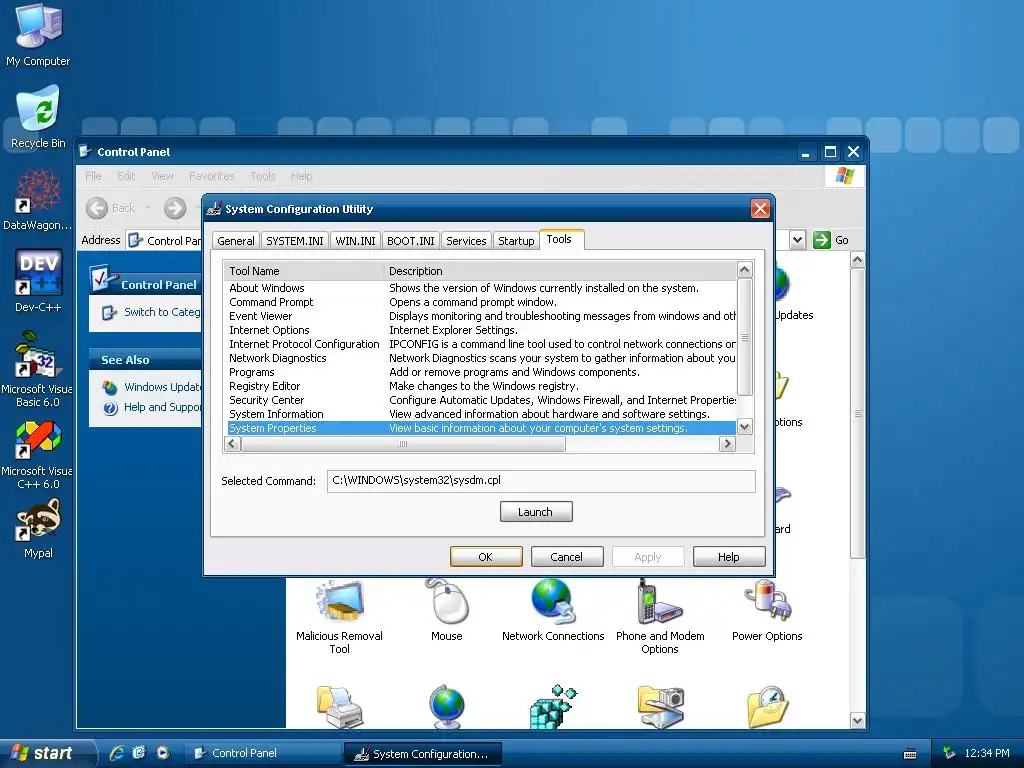1024x768 pixels.
Task: Click the keyboard tray icon
Action: (910, 754)
